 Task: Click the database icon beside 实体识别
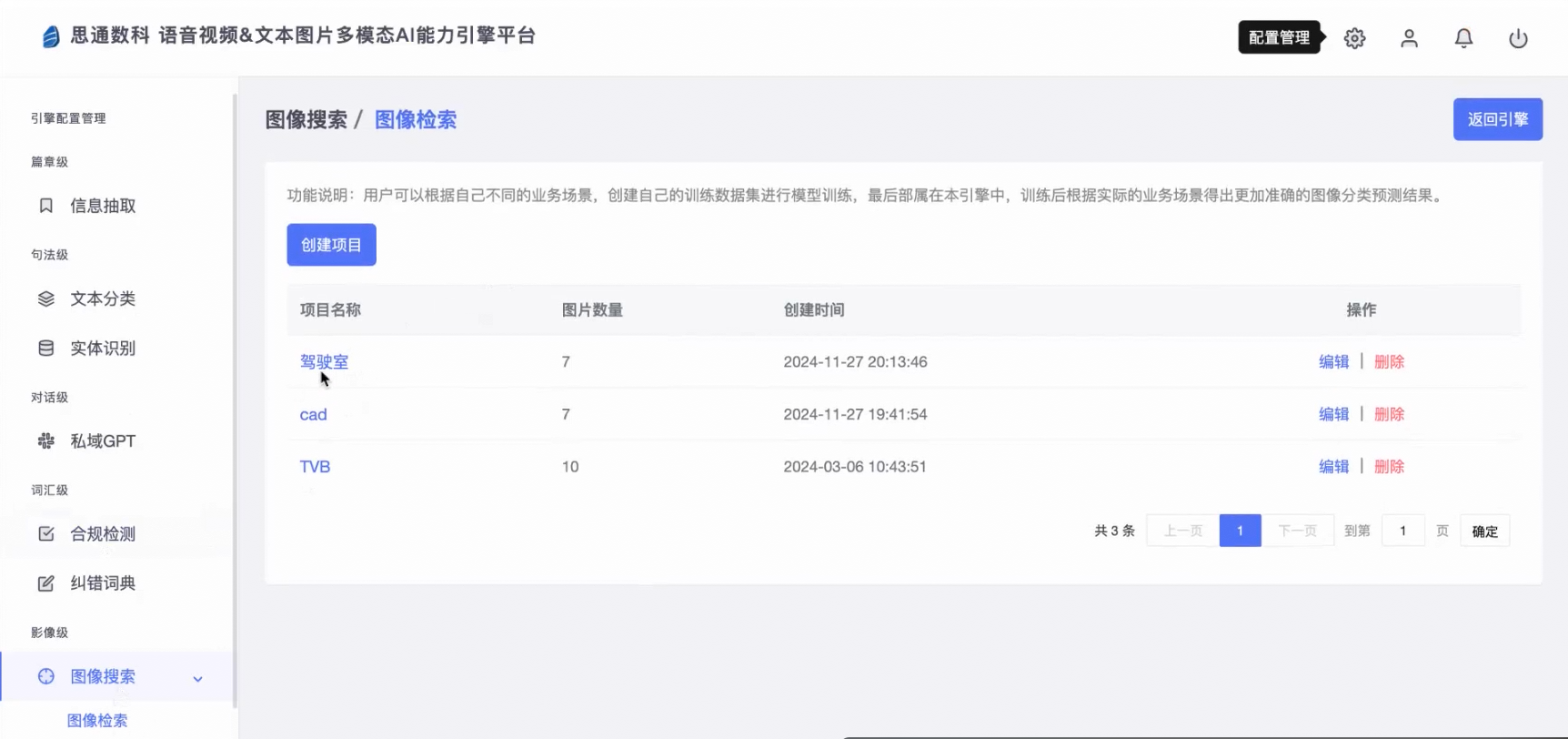coord(46,348)
